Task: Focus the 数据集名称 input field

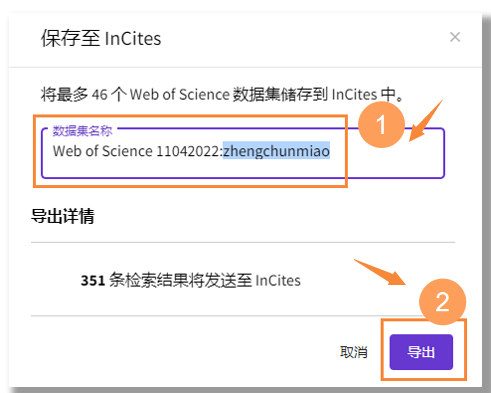Action: point(243,153)
